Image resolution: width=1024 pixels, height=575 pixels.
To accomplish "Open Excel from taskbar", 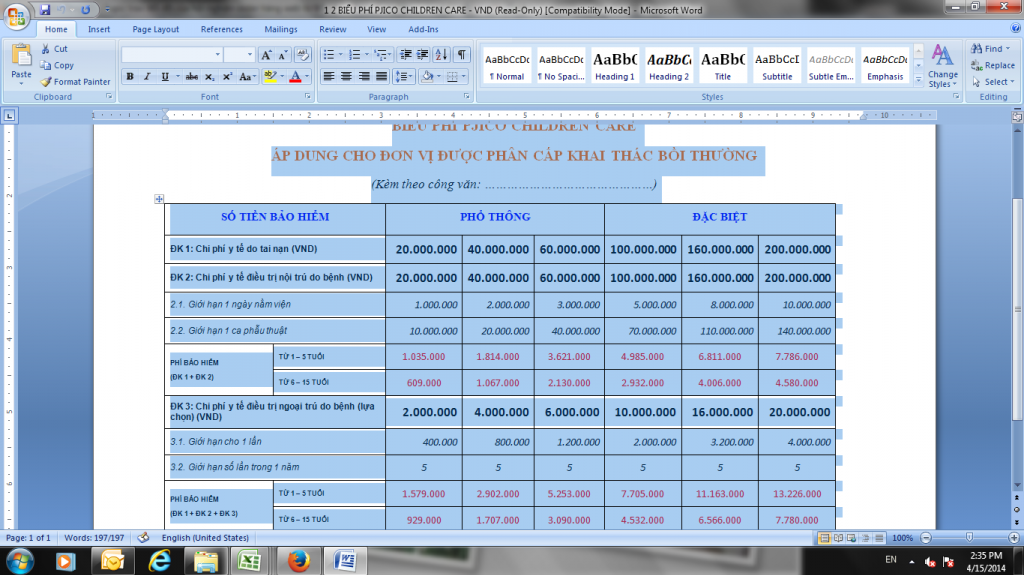I will 249,561.
